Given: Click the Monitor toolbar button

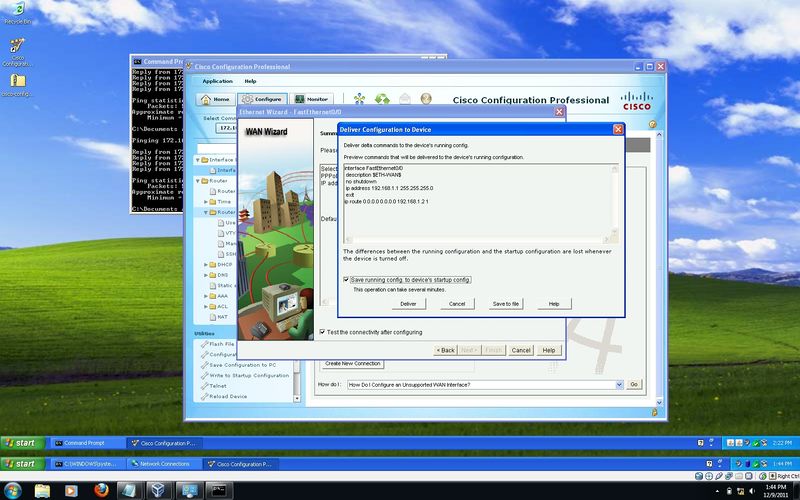Looking at the screenshot, I should (312, 99).
